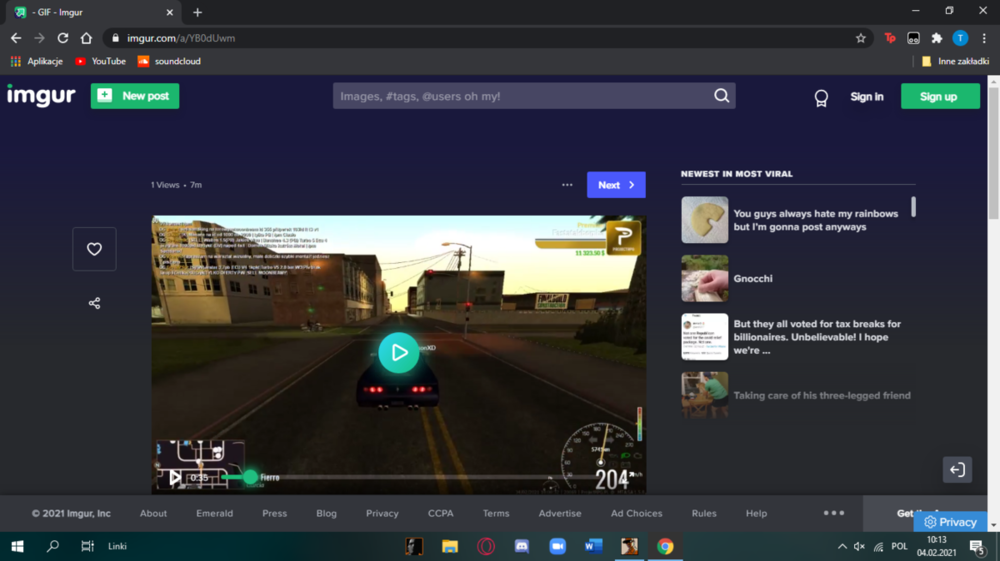Viewport: 1000px width, 561px height.
Task: Open the red Tp extension icon
Action: 890,38
